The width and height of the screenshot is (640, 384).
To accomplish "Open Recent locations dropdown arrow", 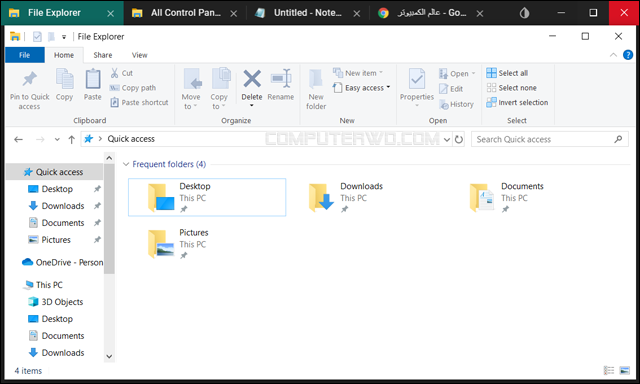I will [x=57, y=140].
